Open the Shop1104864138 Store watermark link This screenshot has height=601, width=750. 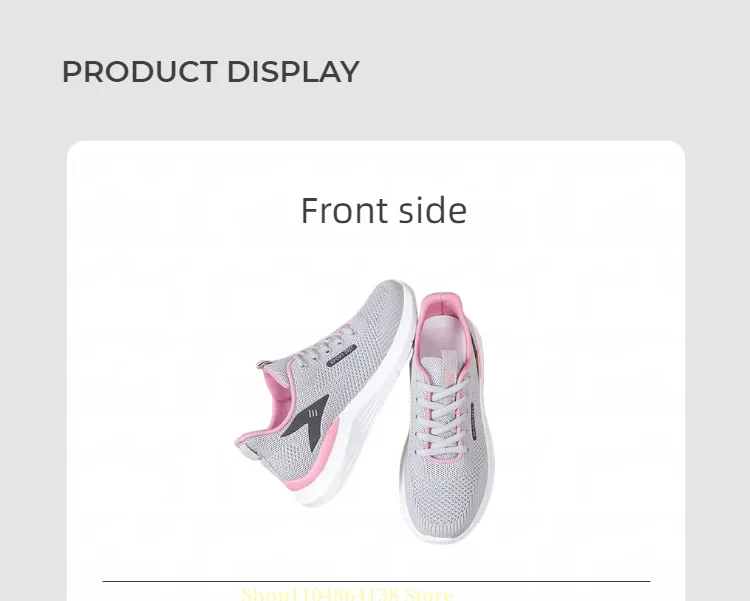tap(347, 594)
